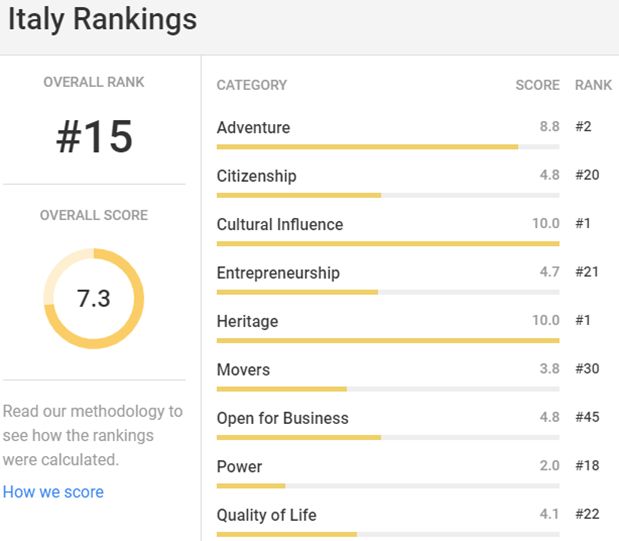This screenshot has height=541, width=619.
Task: Click the SCORE column header
Action: pos(537,85)
